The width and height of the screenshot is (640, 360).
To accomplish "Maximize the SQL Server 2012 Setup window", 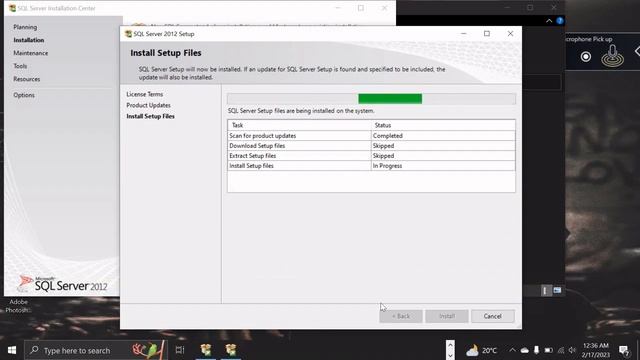I will [487, 34].
